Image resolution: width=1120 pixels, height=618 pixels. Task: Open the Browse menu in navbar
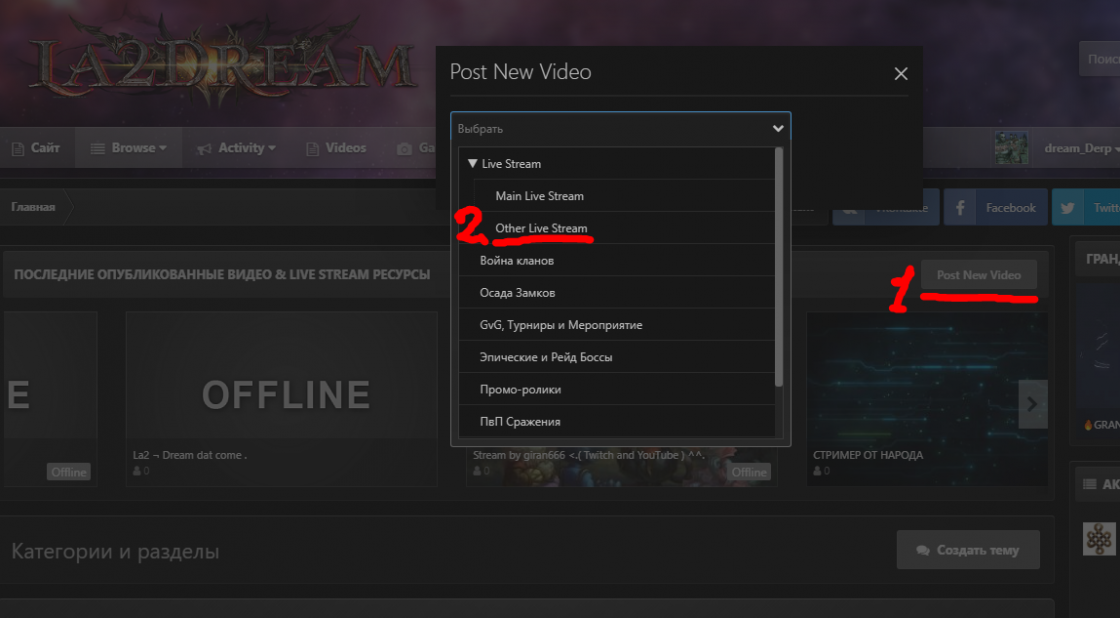(x=127, y=148)
